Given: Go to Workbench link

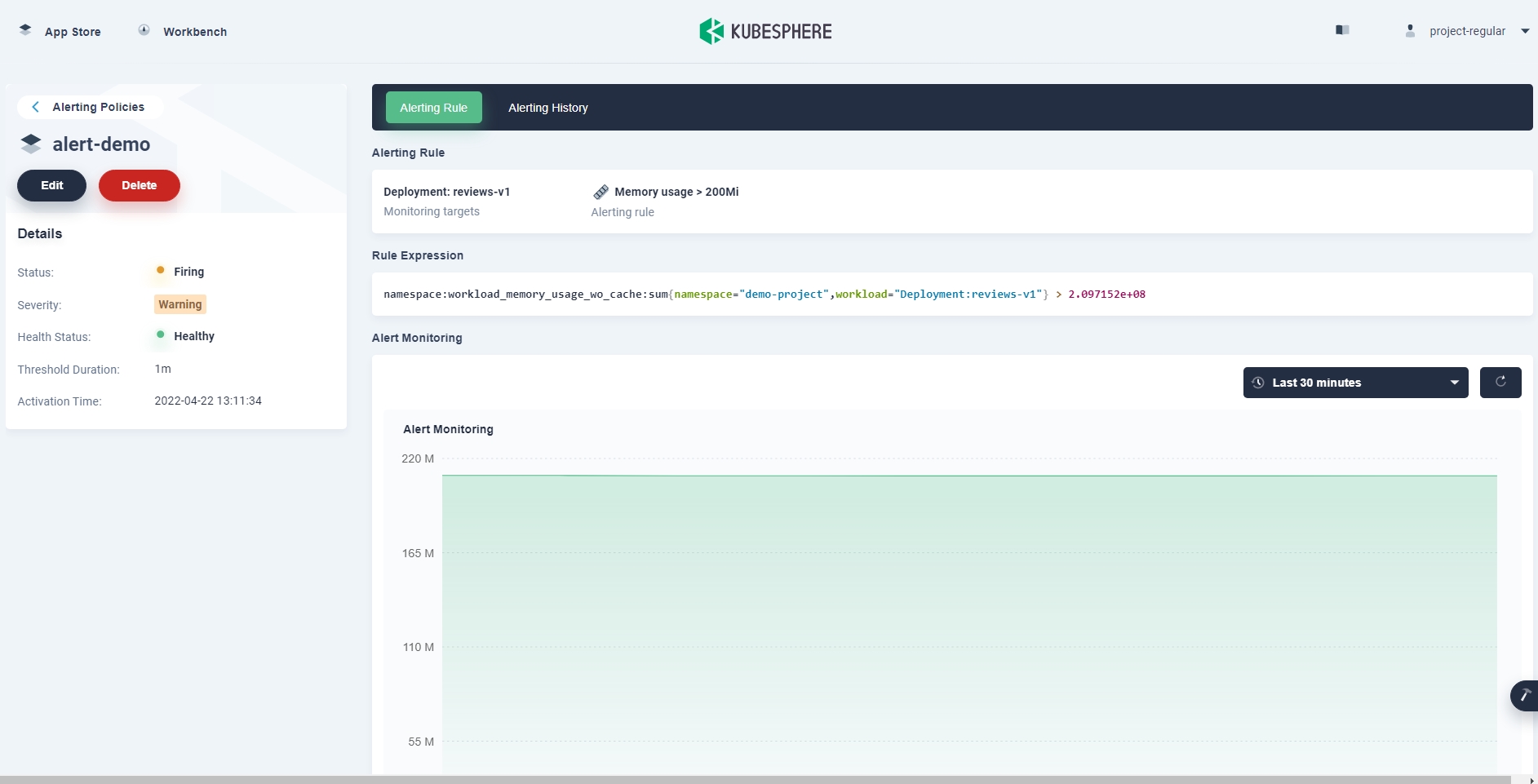Looking at the screenshot, I should [x=195, y=32].
